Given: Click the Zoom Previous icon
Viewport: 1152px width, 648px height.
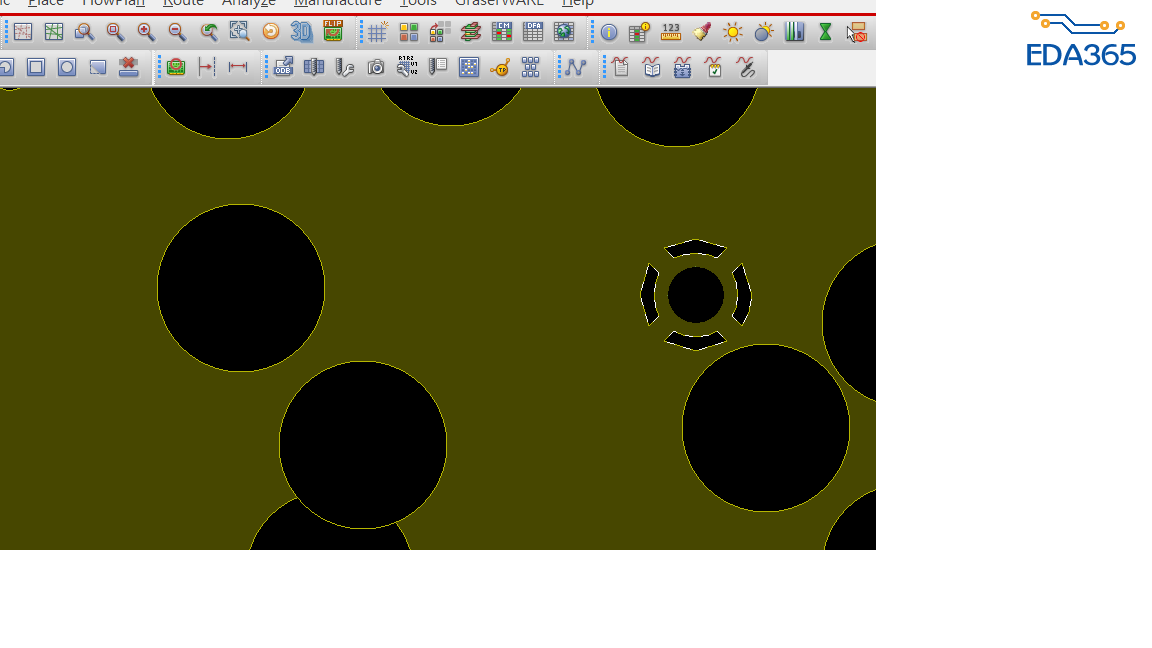Looking at the screenshot, I should pyautogui.click(x=209, y=32).
